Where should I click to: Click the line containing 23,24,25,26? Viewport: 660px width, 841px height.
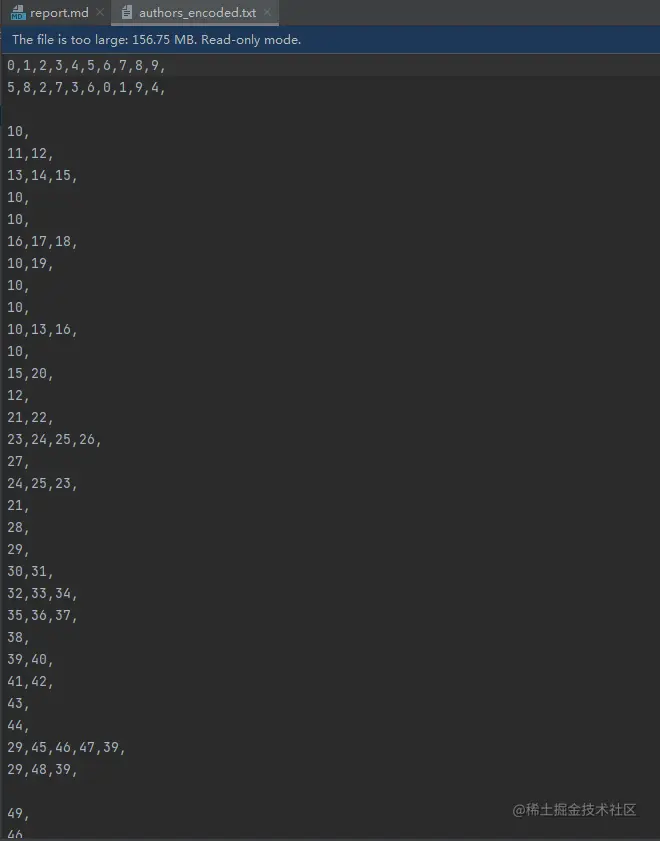pyautogui.click(x=55, y=439)
